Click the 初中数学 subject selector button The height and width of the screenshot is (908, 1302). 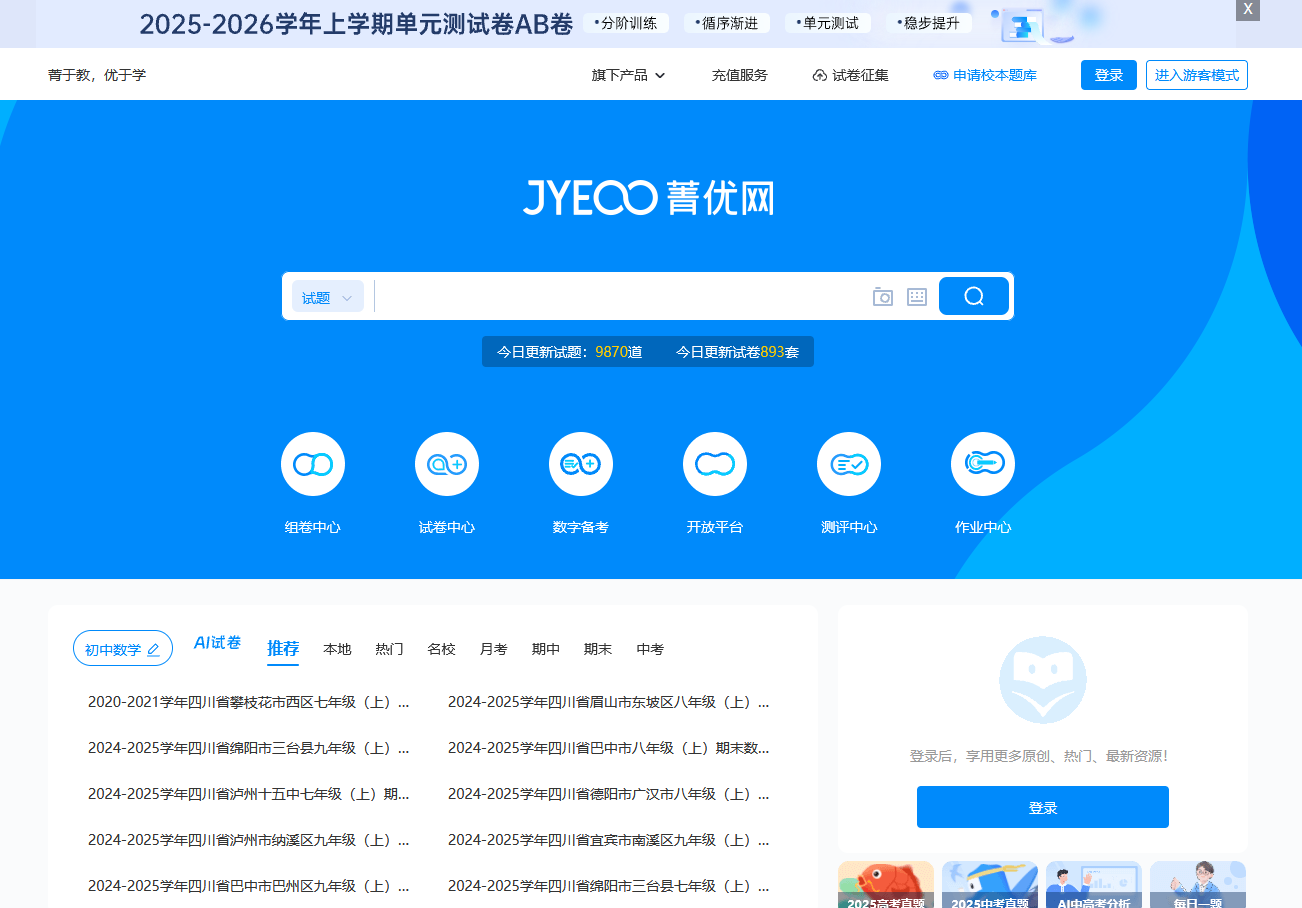123,648
